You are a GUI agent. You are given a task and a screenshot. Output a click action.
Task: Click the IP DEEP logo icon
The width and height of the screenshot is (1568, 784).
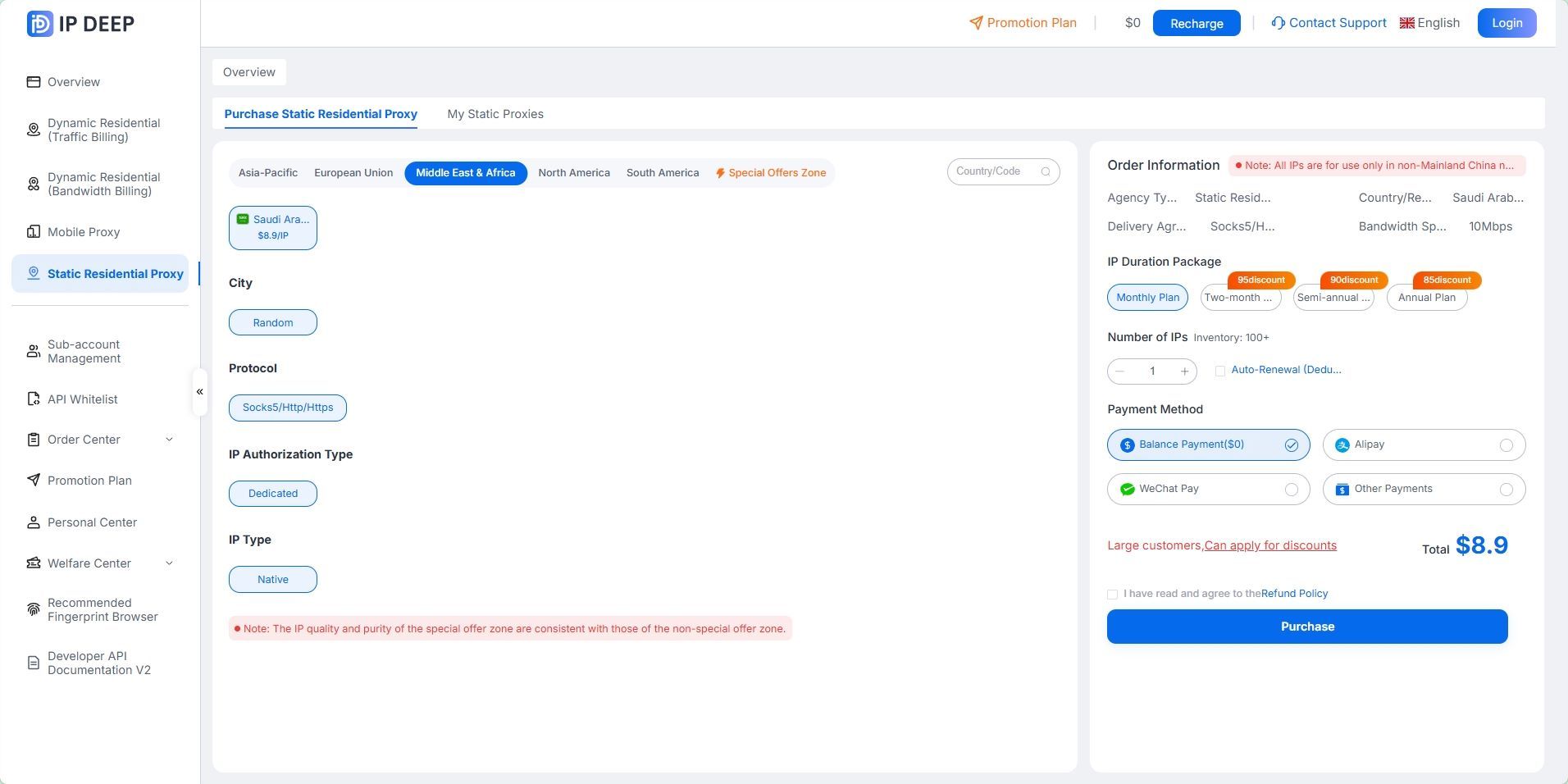(x=39, y=24)
